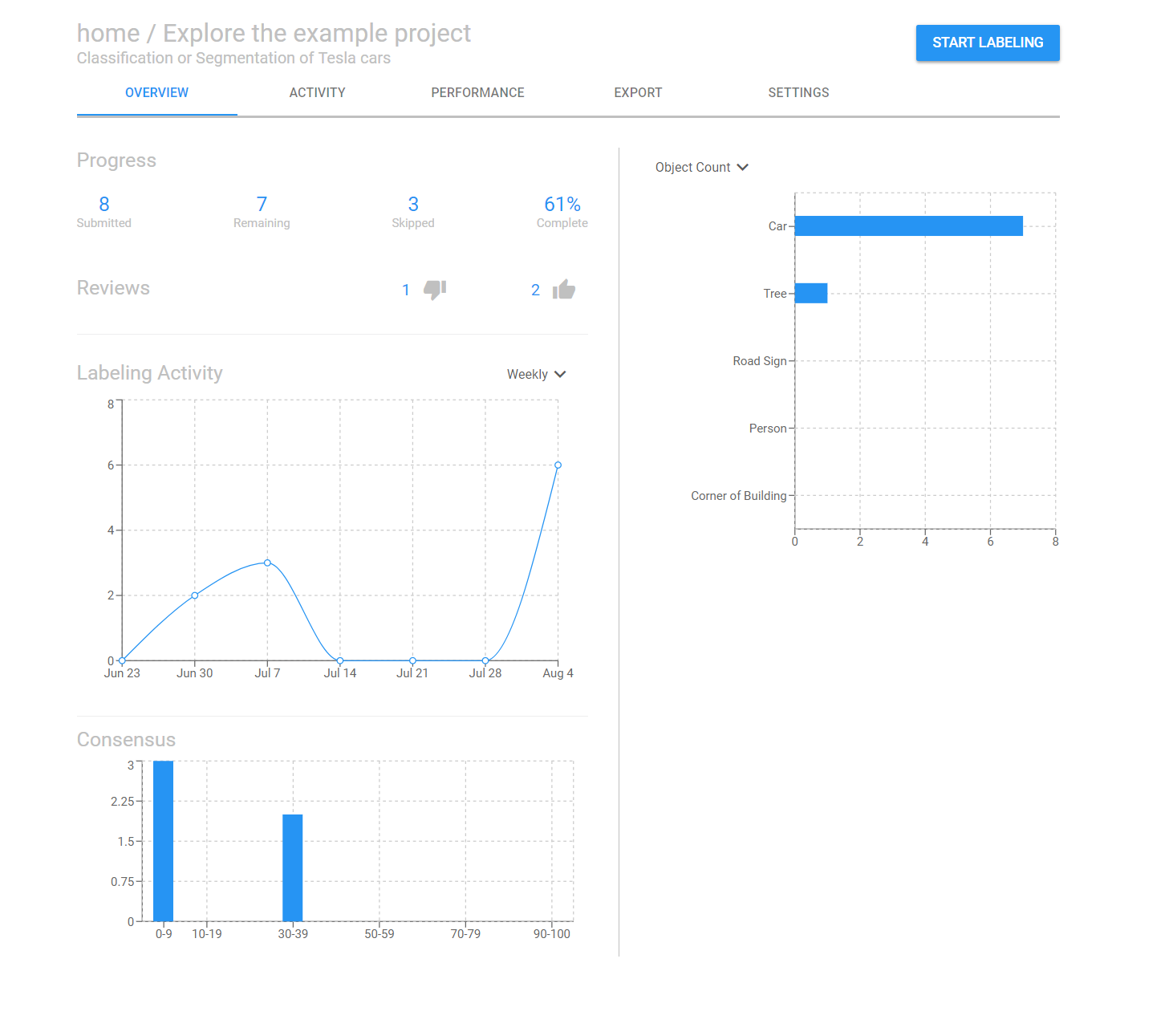Open the Performance tab
This screenshot has height=1036, width=1173.
pyautogui.click(x=478, y=93)
